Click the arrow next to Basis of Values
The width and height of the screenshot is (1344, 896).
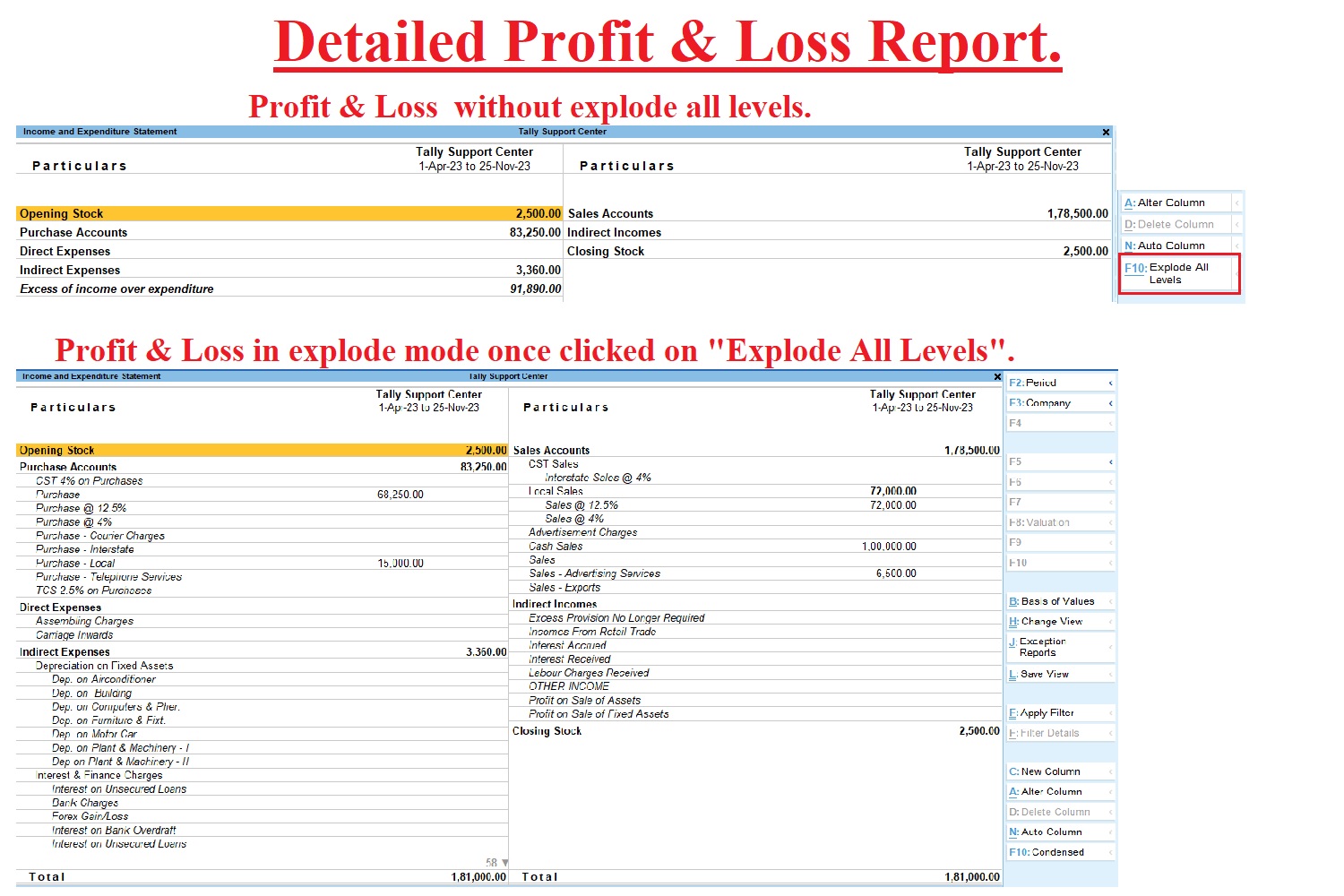[1110, 602]
